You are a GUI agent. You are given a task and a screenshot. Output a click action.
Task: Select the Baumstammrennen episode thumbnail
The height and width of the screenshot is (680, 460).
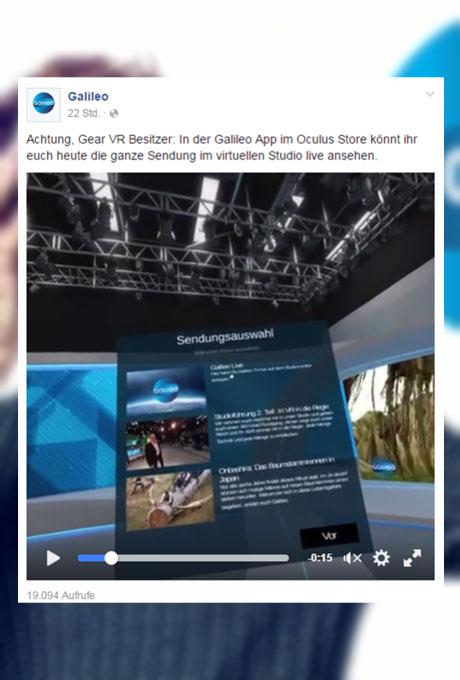pos(170,499)
